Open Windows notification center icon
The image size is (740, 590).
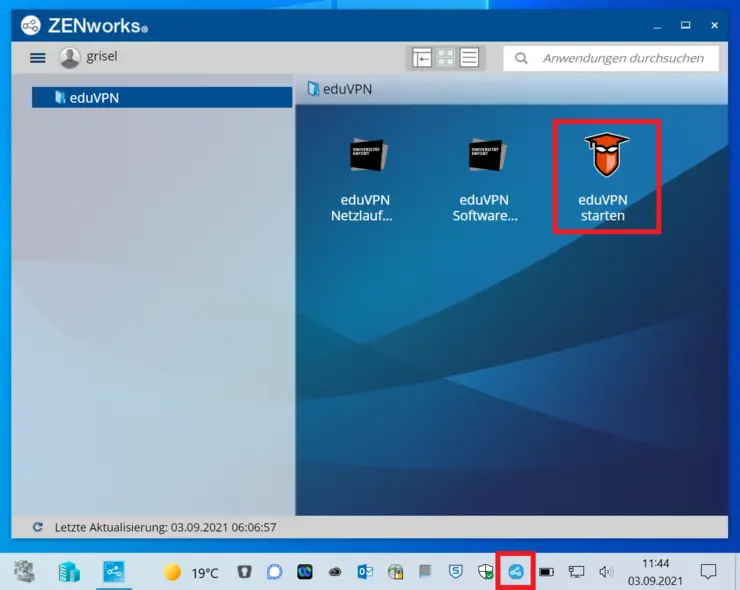(x=708, y=572)
